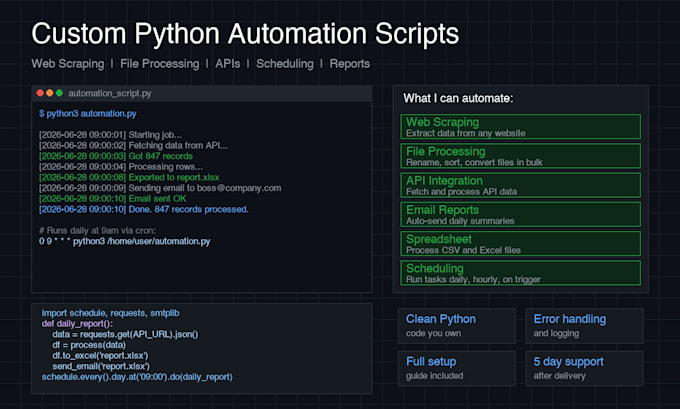The width and height of the screenshot is (680, 409).
Task: Click the green maximize dot in terminal header
Action: (x=59, y=93)
